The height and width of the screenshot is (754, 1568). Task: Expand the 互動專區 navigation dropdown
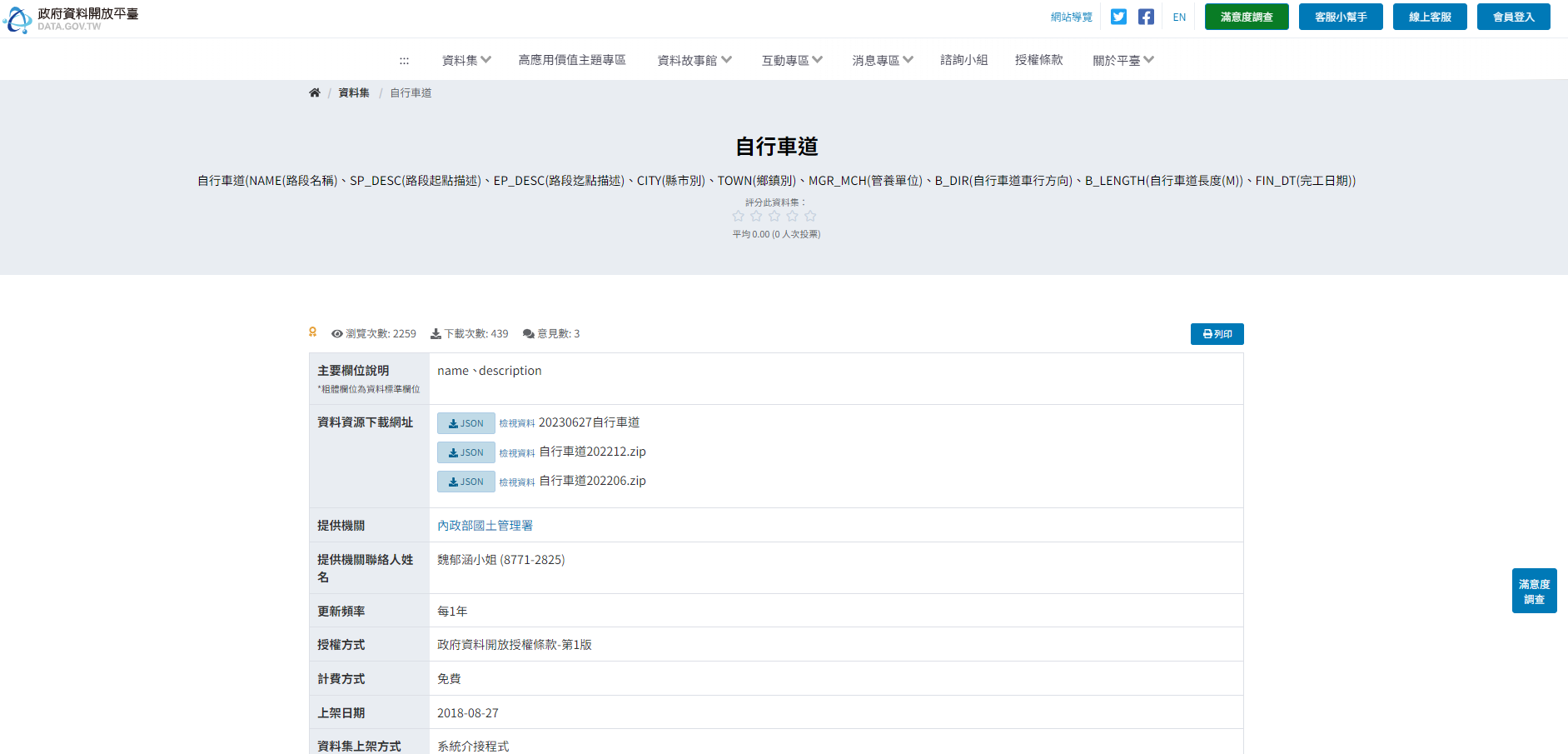point(792,60)
